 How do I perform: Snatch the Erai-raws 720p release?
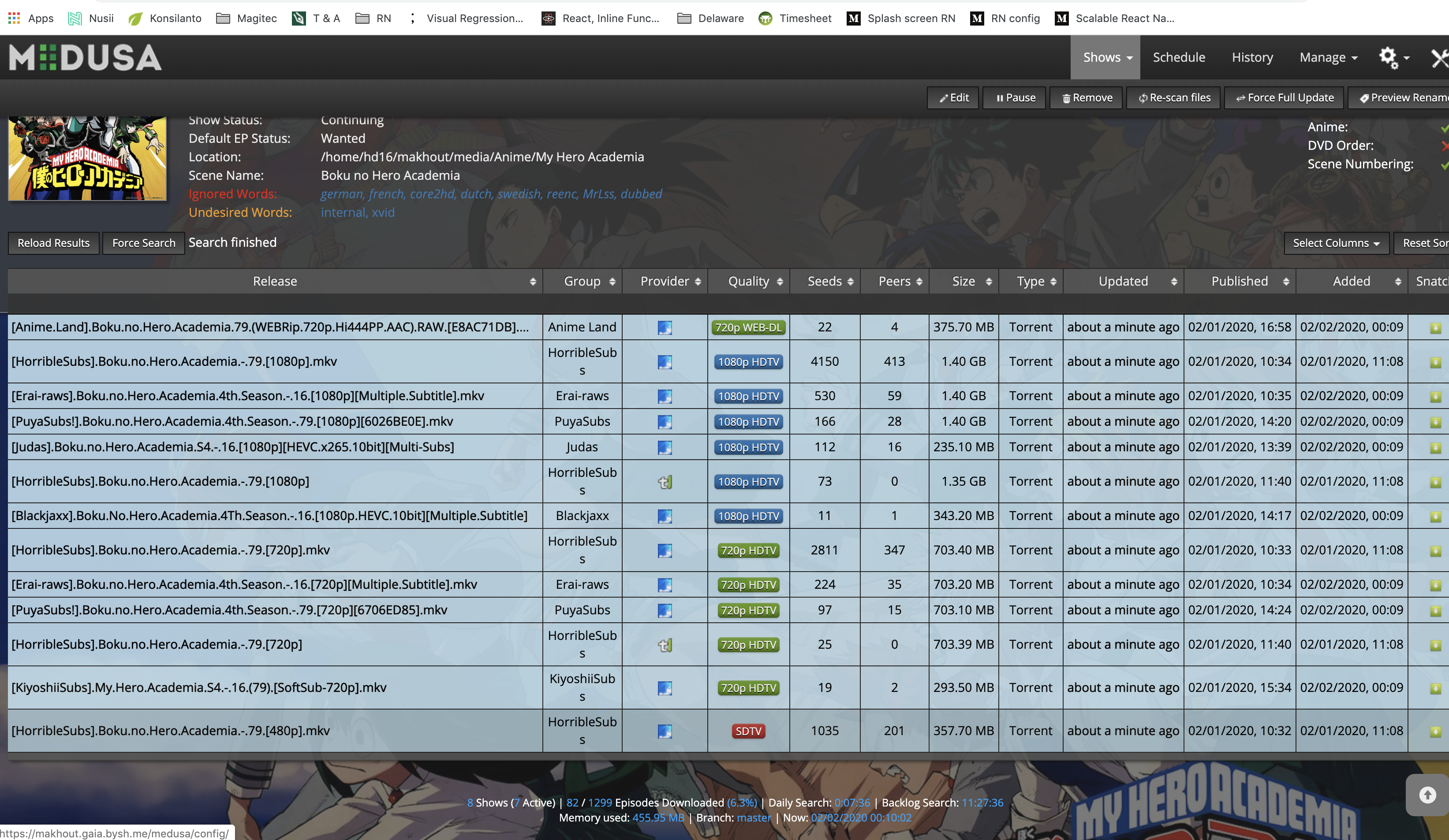pyautogui.click(x=1435, y=585)
